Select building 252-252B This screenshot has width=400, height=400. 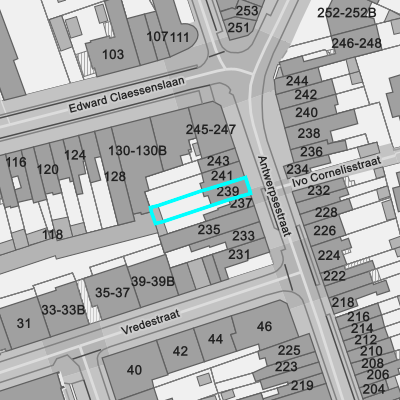tap(347, 13)
